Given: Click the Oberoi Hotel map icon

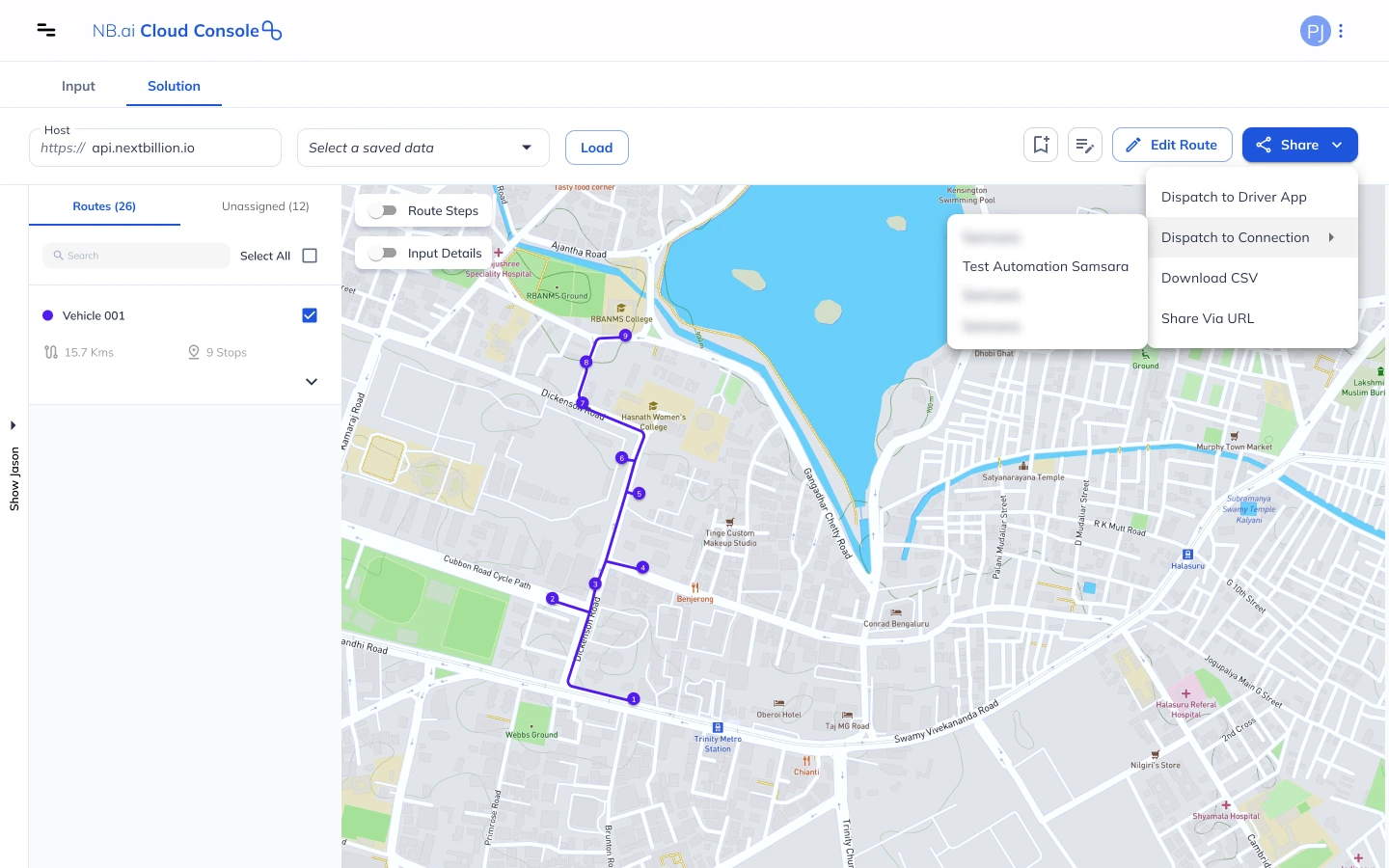Looking at the screenshot, I should (778, 704).
